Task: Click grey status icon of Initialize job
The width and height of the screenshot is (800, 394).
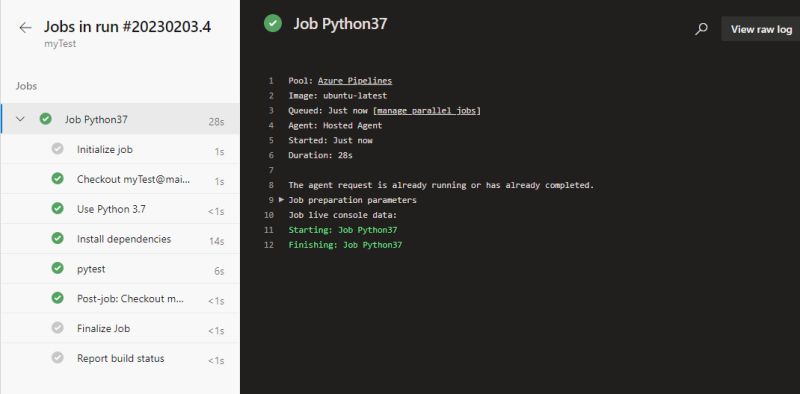Action: click(58, 149)
